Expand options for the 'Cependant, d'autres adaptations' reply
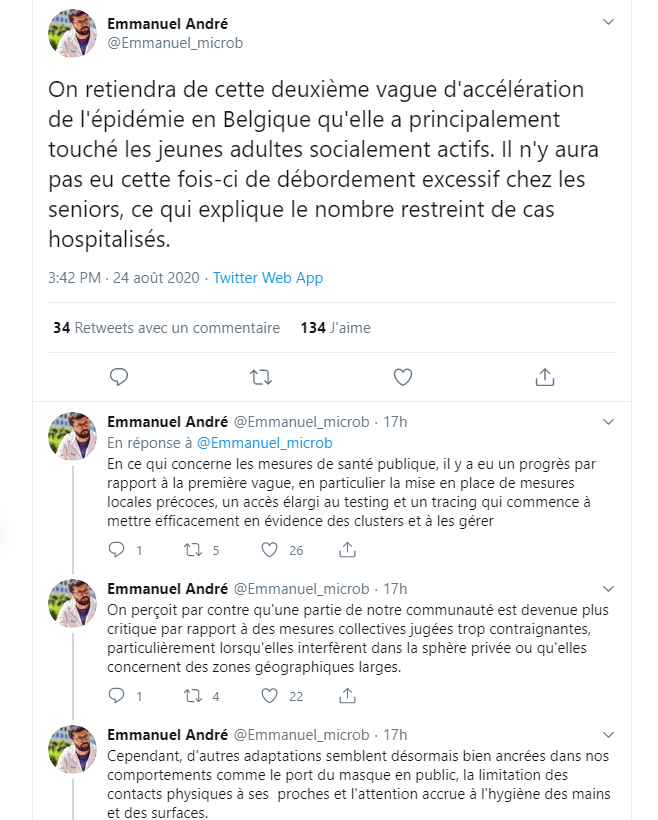 (x=608, y=735)
